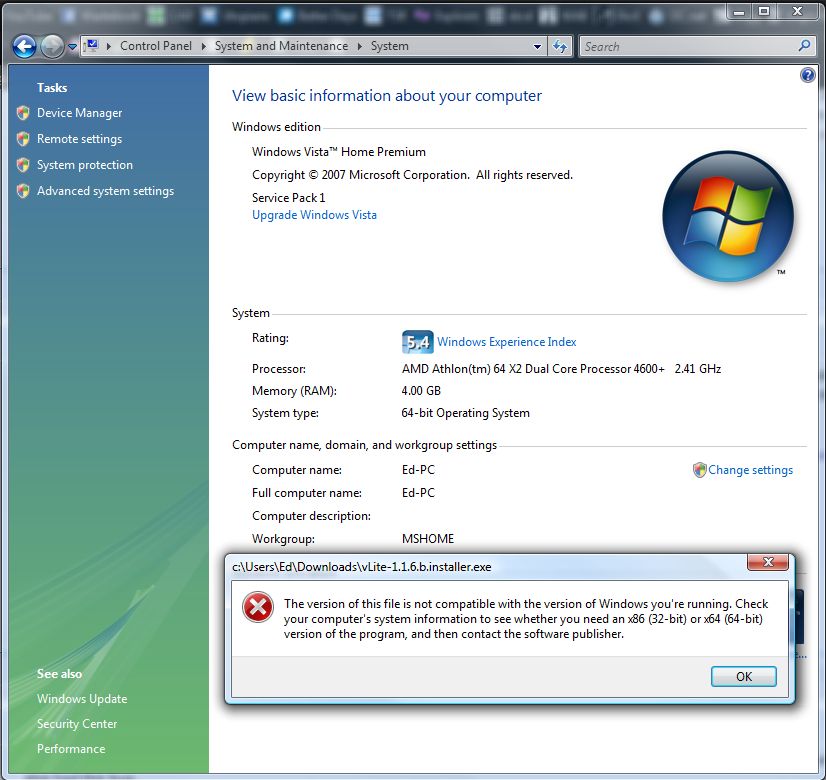The height and width of the screenshot is (780, 826).
Task: Click the error dialog title bar path
Action: point(362,567)
